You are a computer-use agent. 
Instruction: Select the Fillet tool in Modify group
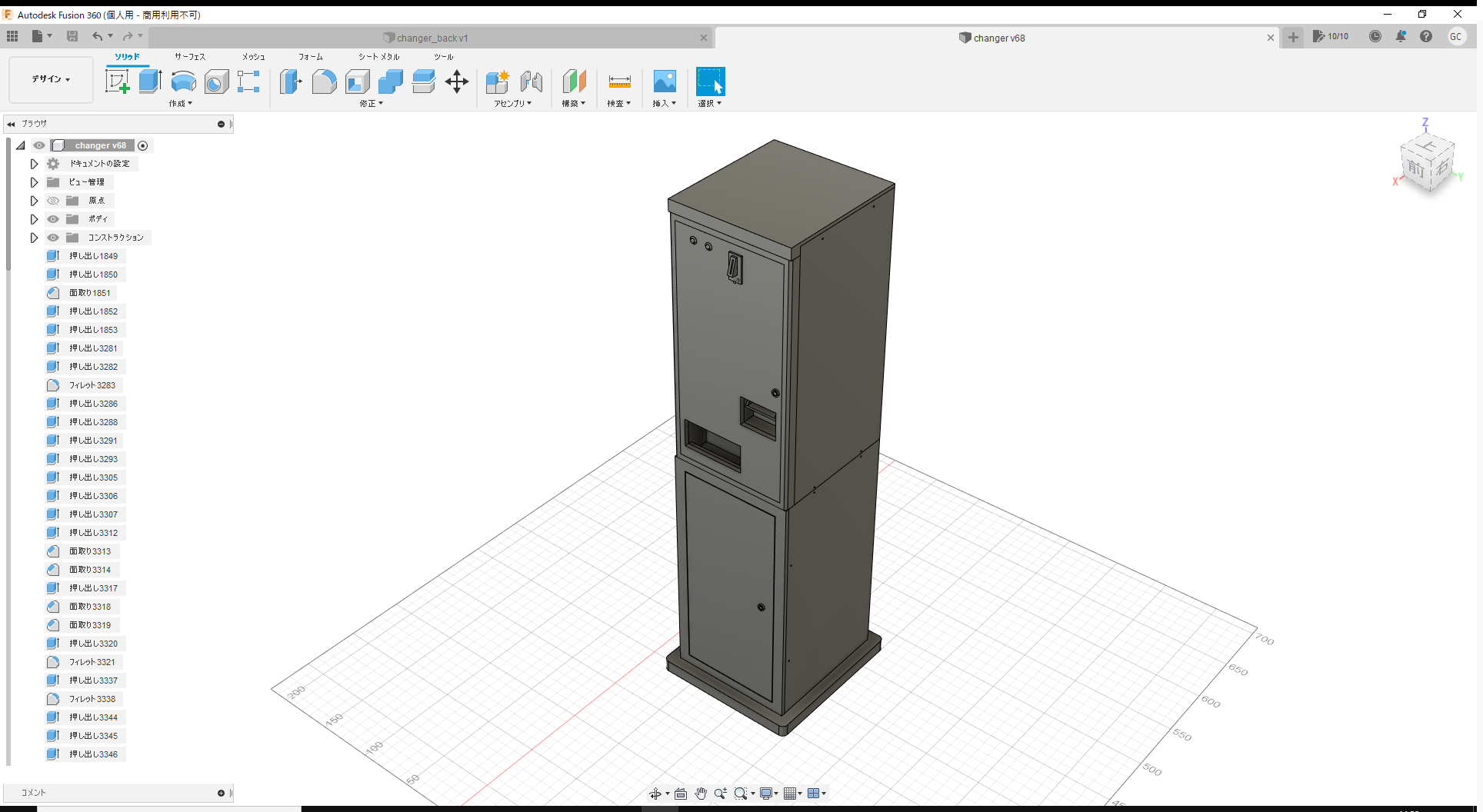tap(324, 81)
